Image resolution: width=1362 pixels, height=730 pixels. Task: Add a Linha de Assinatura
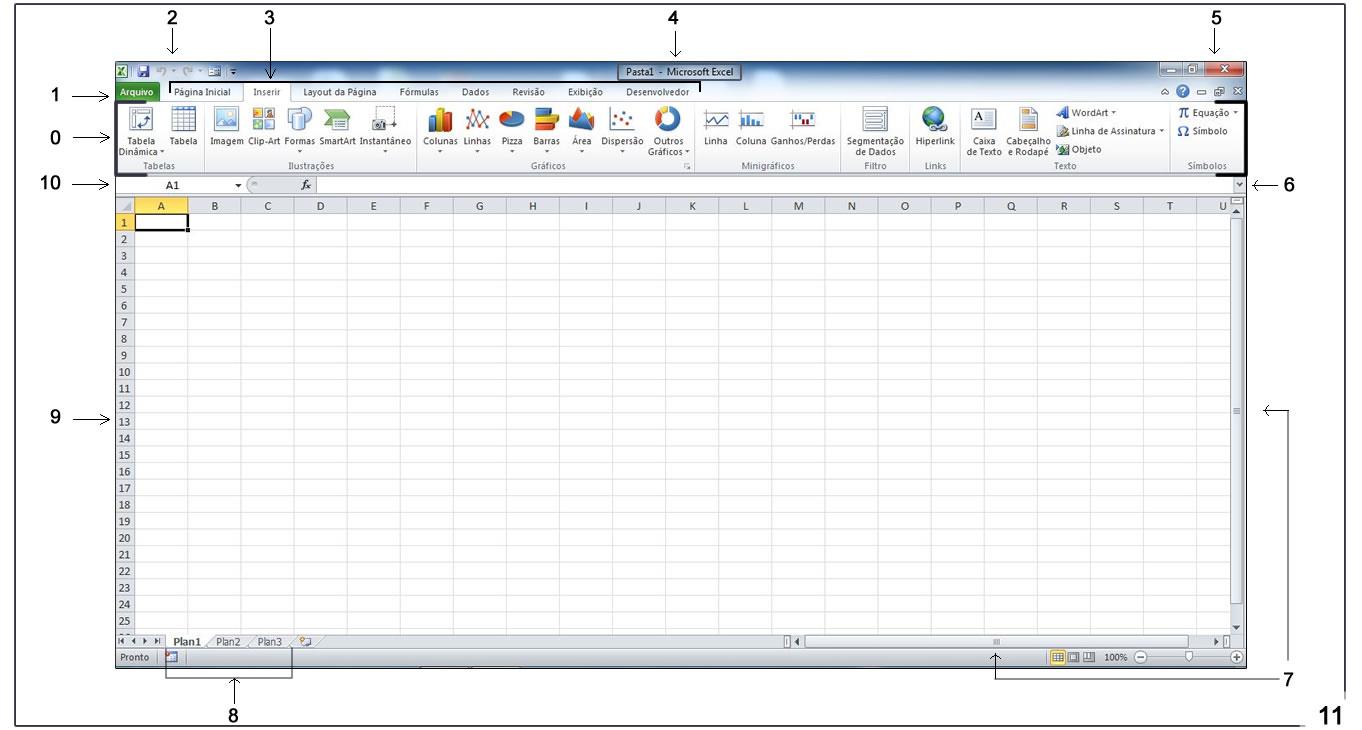pyautogui.click(x=1110, y=131)
